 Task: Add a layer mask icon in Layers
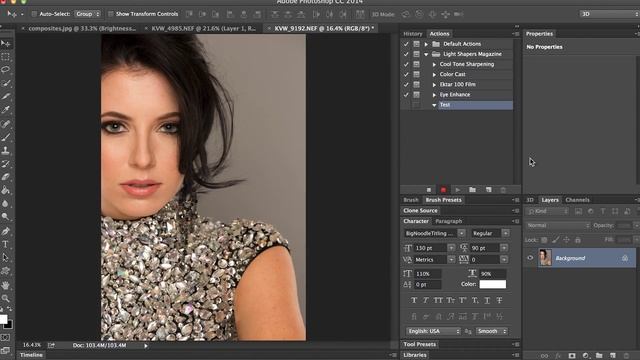[x=572, y=356]
